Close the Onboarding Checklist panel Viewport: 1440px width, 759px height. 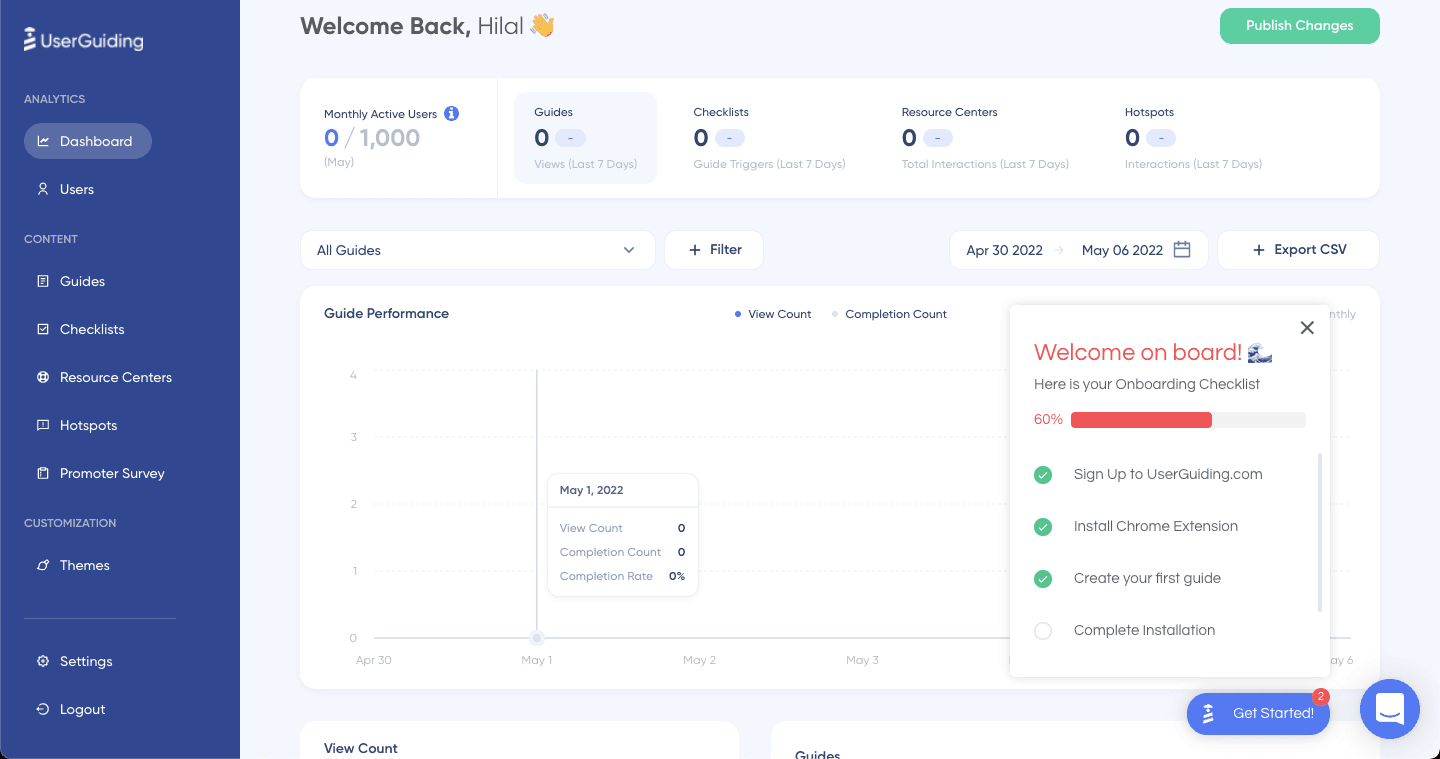click(x=1307, y=327)
